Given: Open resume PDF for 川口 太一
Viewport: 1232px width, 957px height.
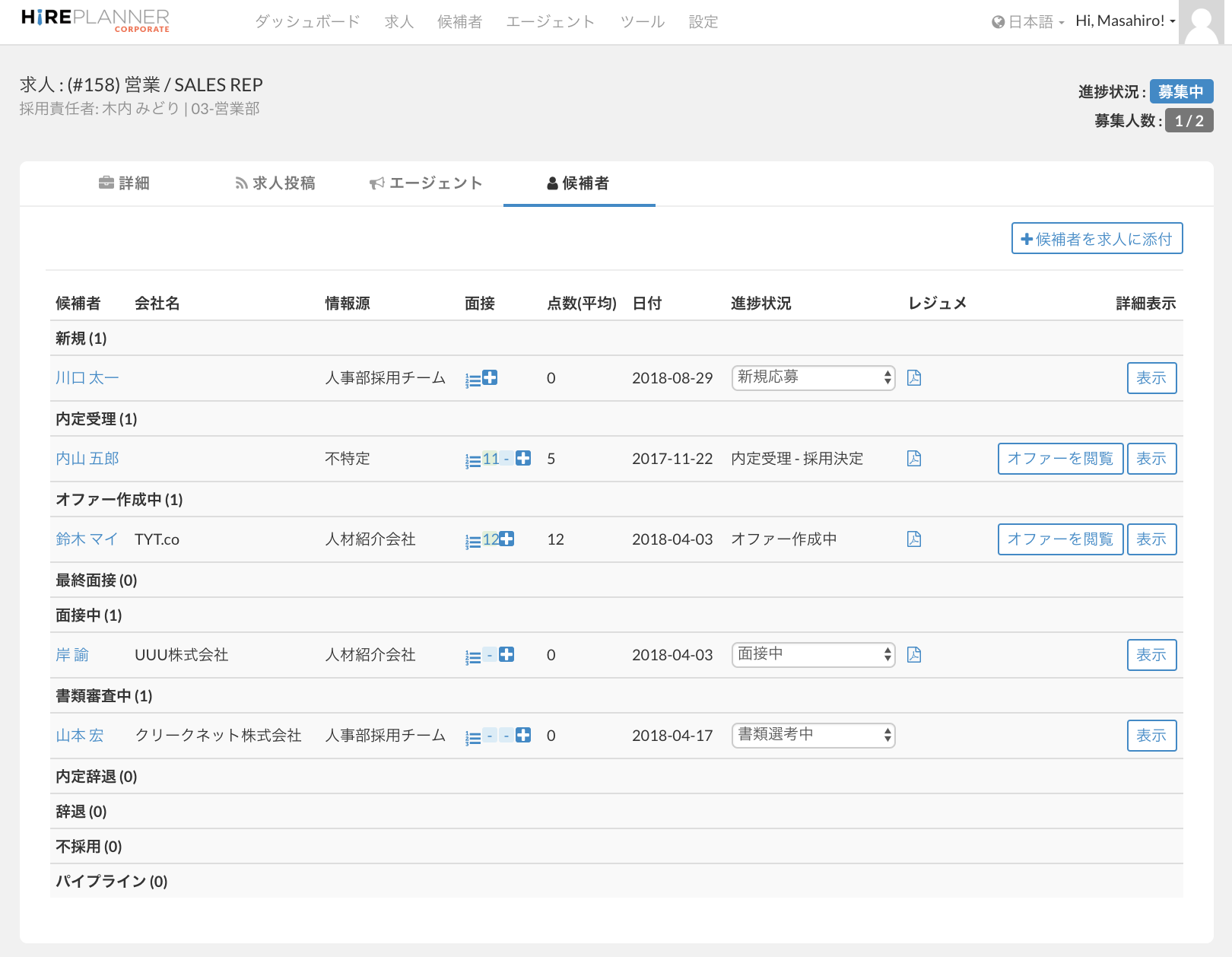Looking at the screenshot, I should 914,378.
